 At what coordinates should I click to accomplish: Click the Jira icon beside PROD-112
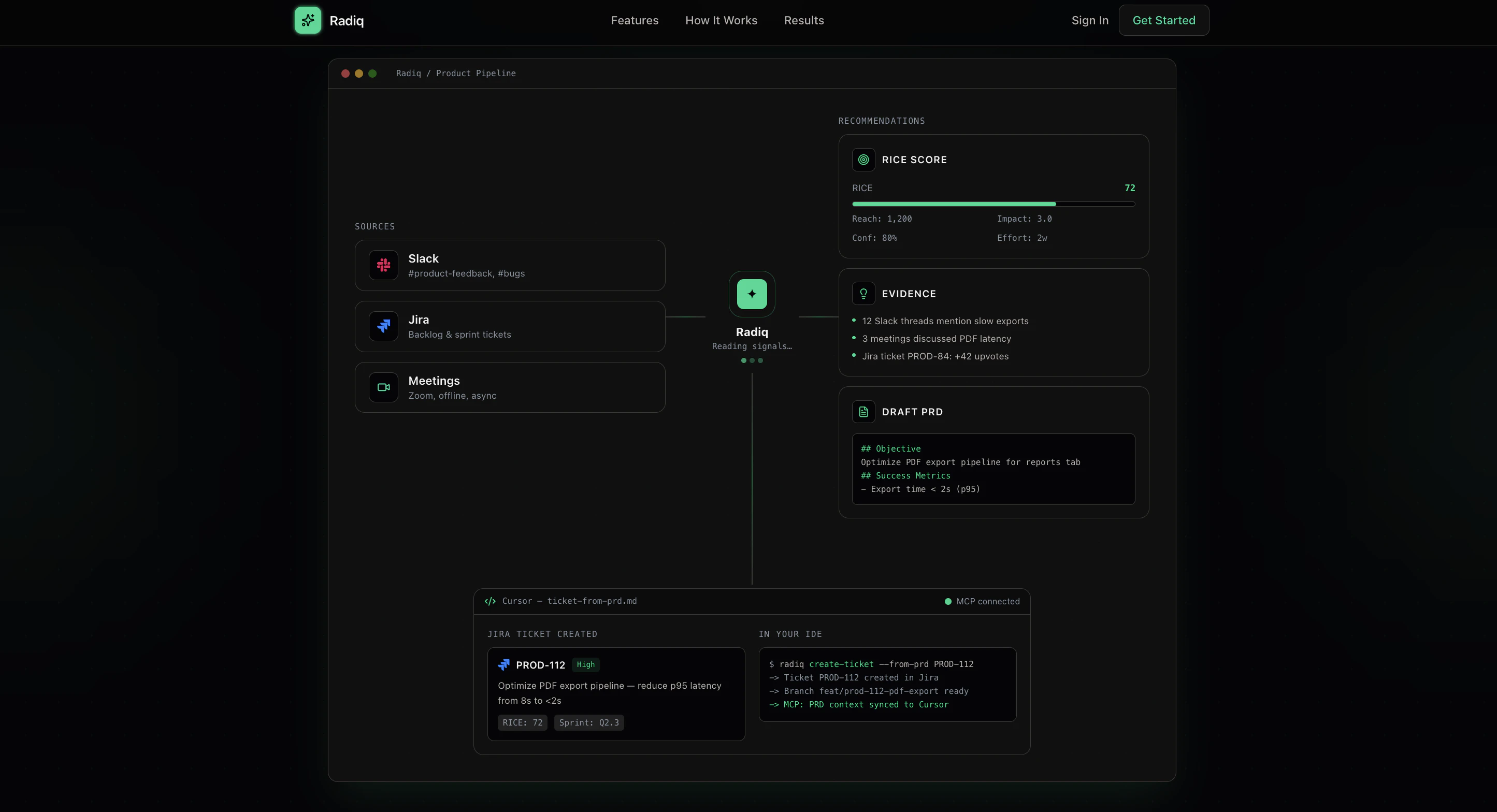(x=504, y=665)
